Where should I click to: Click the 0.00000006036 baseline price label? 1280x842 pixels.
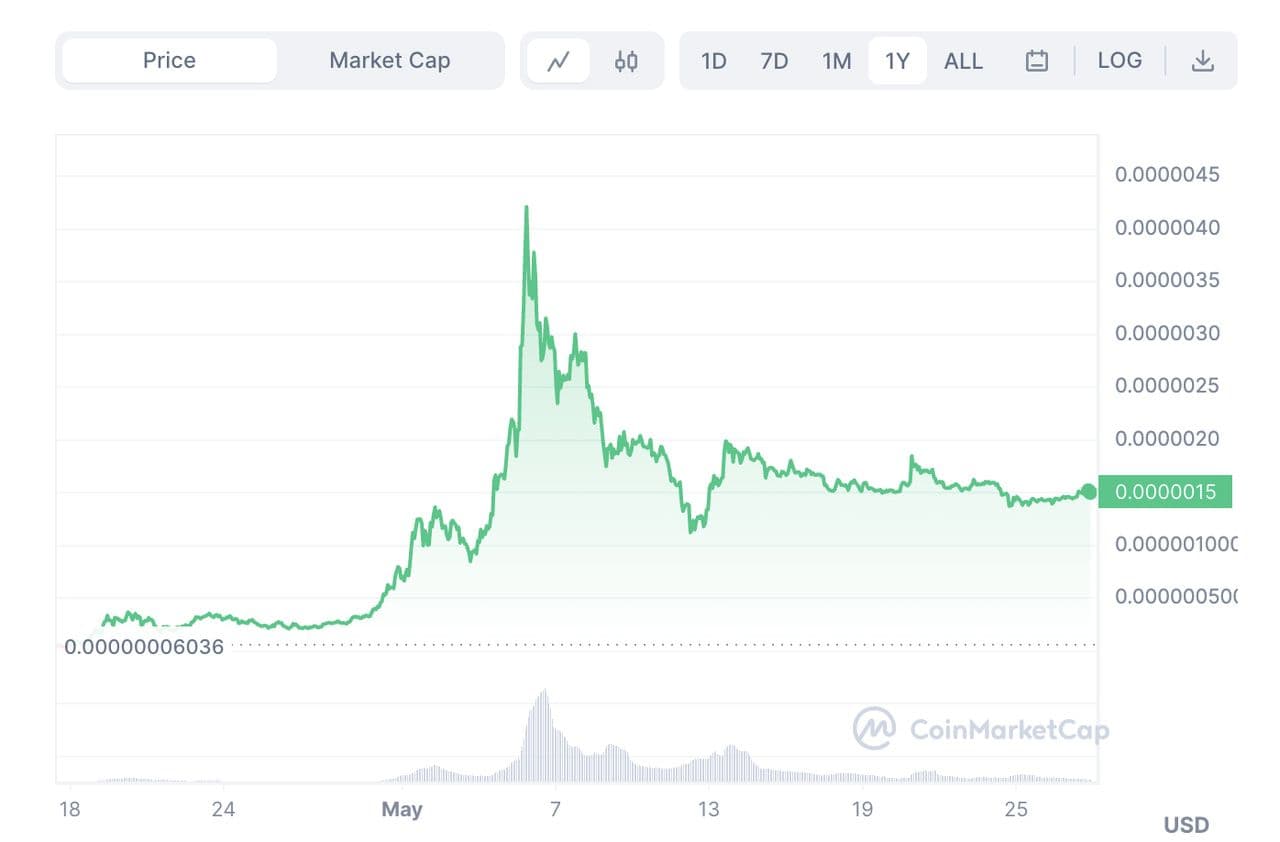(x=144, y=647)
